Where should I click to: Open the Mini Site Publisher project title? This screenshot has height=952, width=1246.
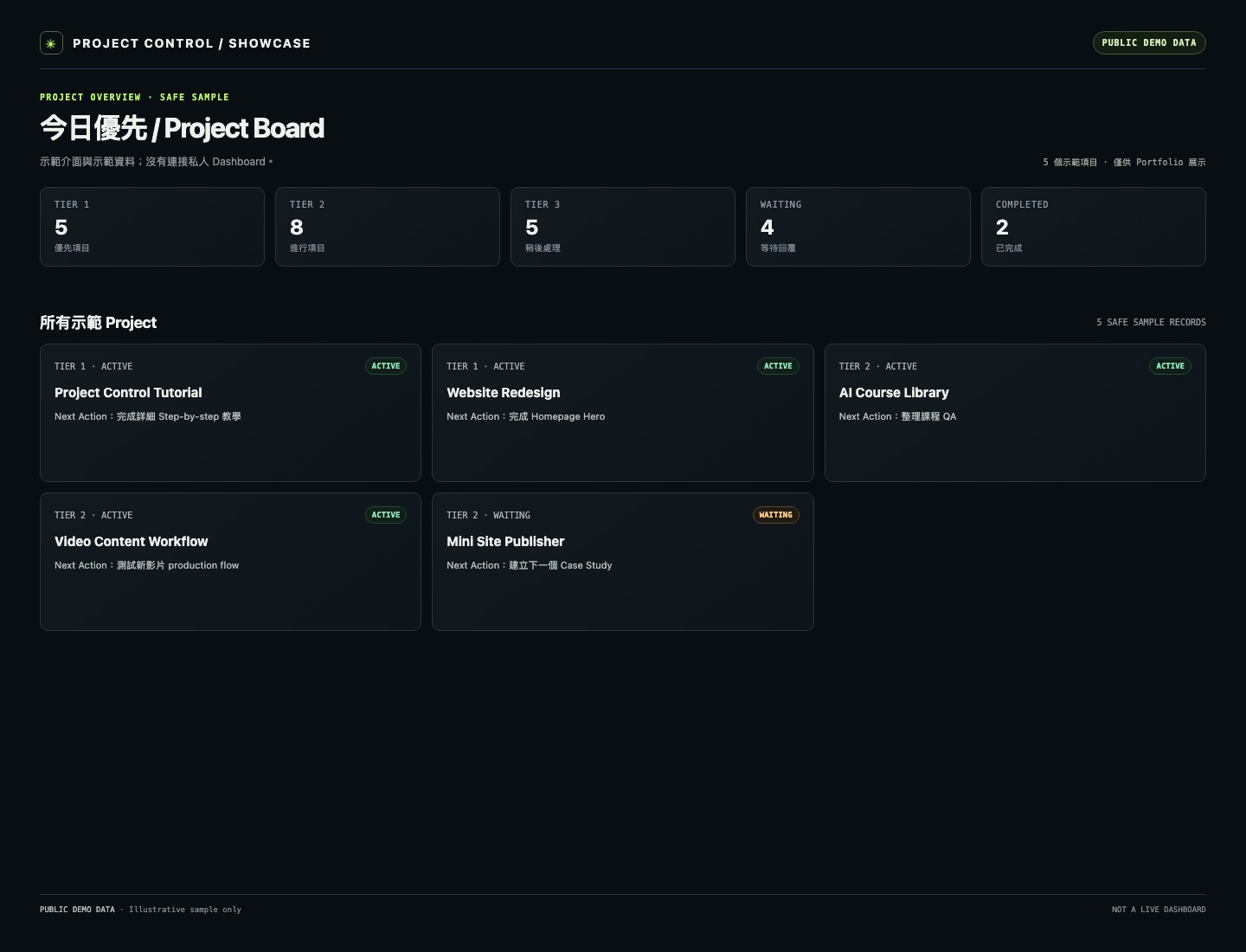click(505, 542)
